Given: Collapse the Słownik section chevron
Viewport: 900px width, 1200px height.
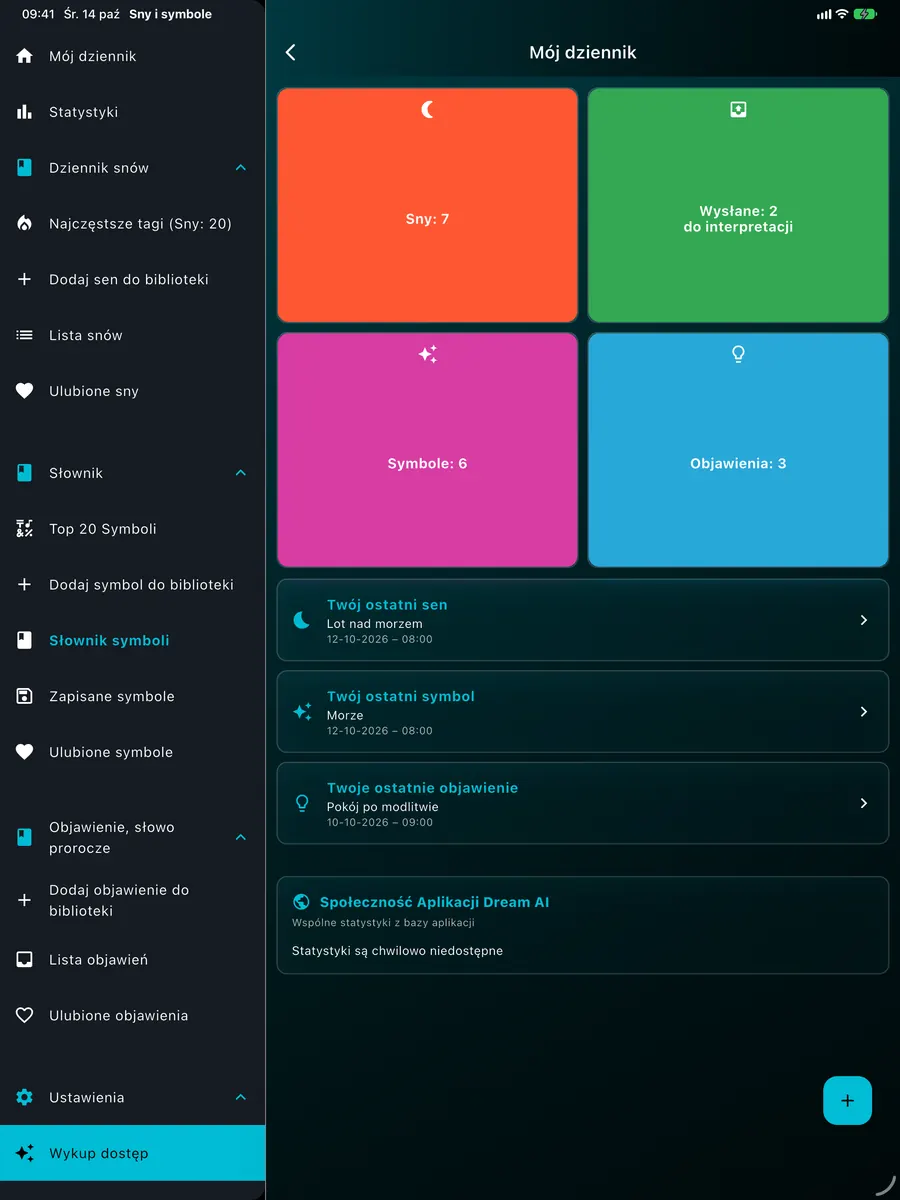Looking at the screenshot, I should tap(240, 473).
